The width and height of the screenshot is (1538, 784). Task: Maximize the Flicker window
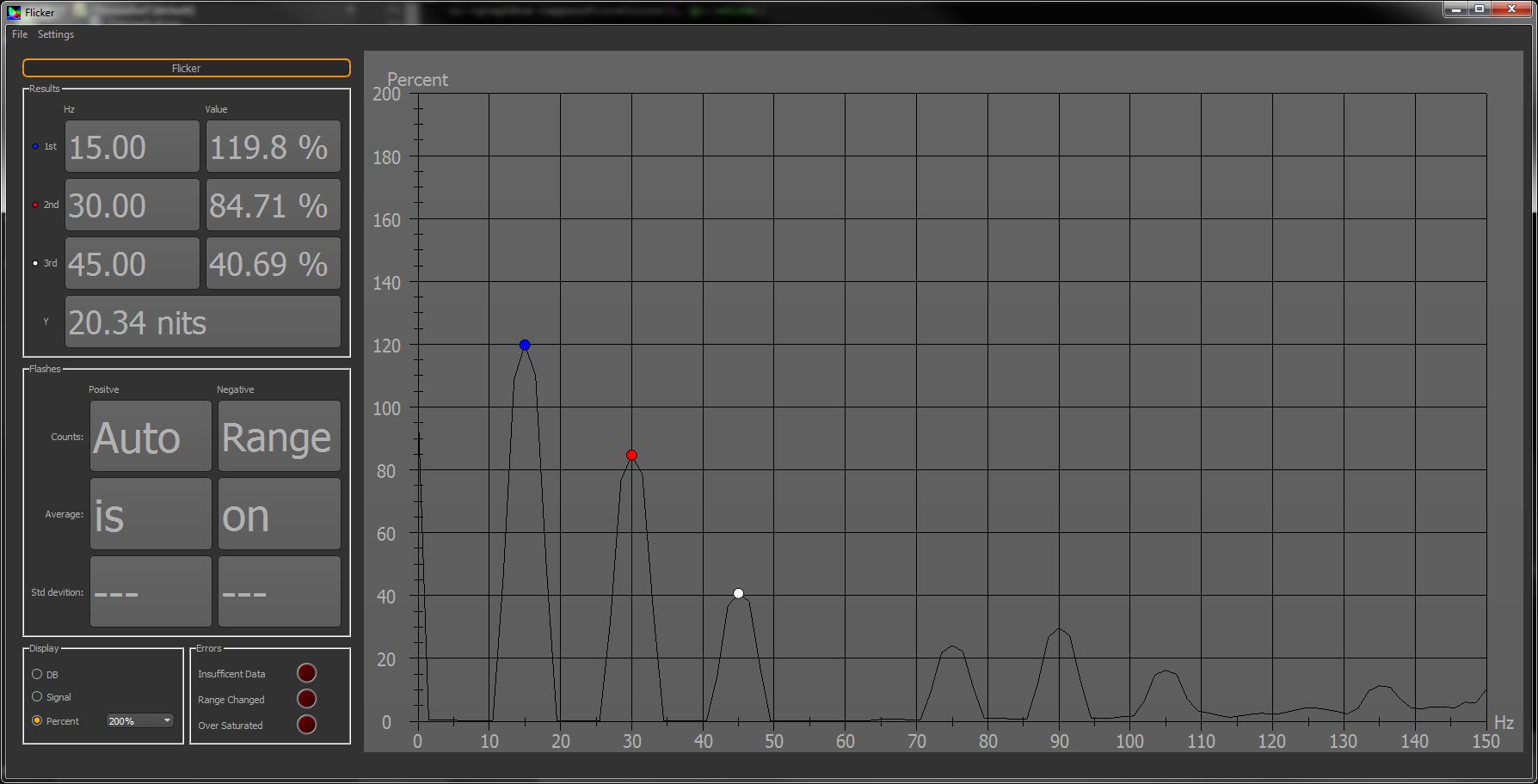1480,9
